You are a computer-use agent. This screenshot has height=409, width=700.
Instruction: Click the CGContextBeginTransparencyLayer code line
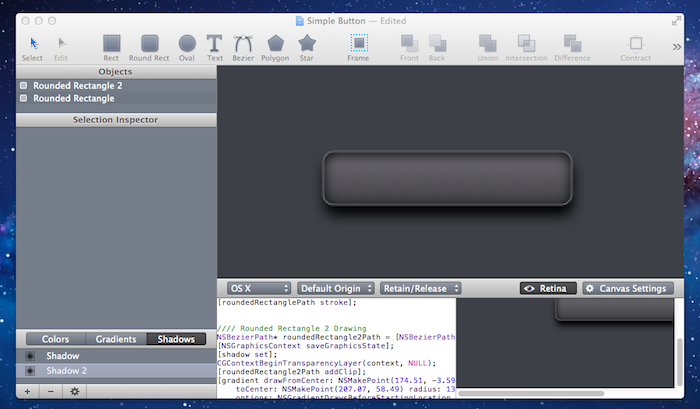pyautogui.click(x=327, y=363)
